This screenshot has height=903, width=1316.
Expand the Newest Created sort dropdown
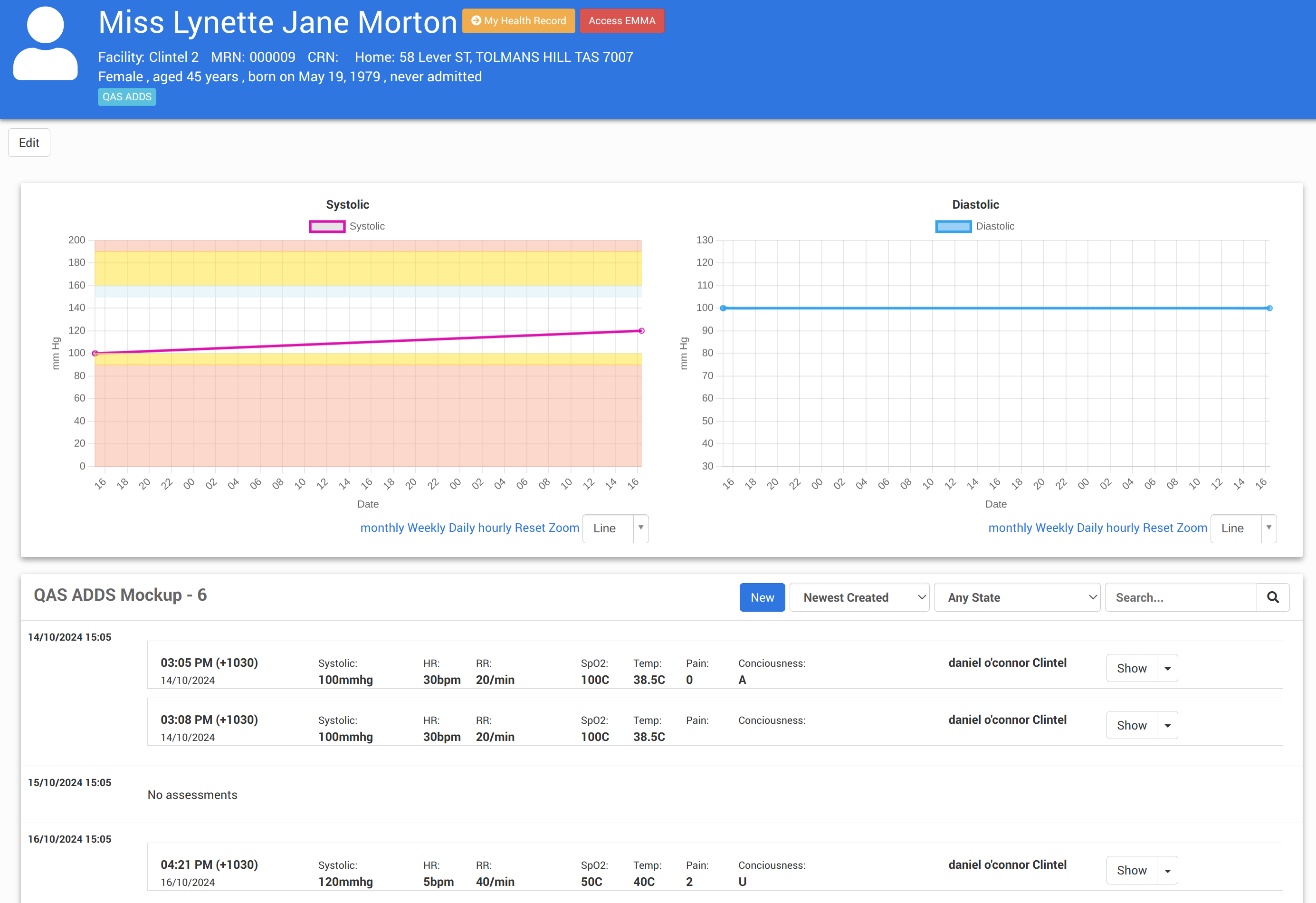click(x=858, y=597)
